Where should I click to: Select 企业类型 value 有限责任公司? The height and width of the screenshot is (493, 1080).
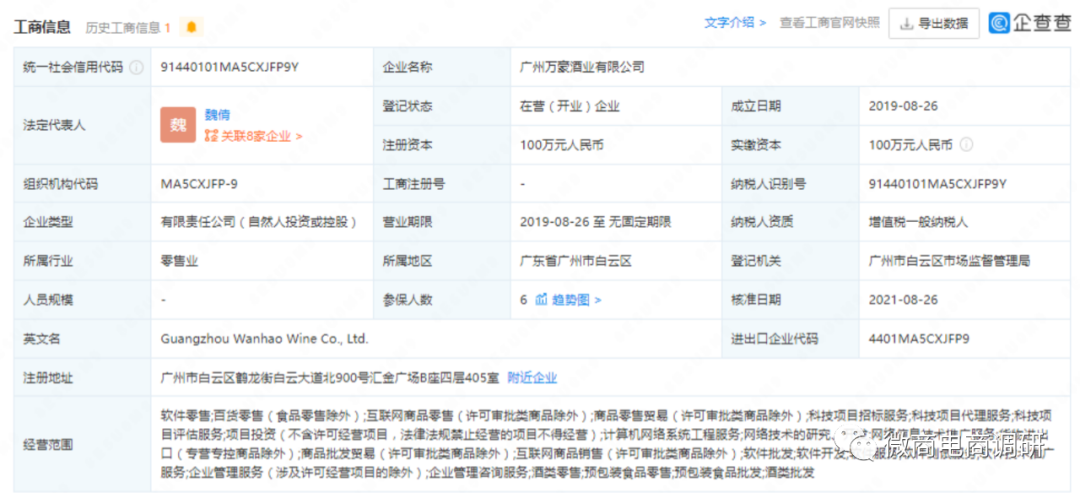tap(259, 222)
